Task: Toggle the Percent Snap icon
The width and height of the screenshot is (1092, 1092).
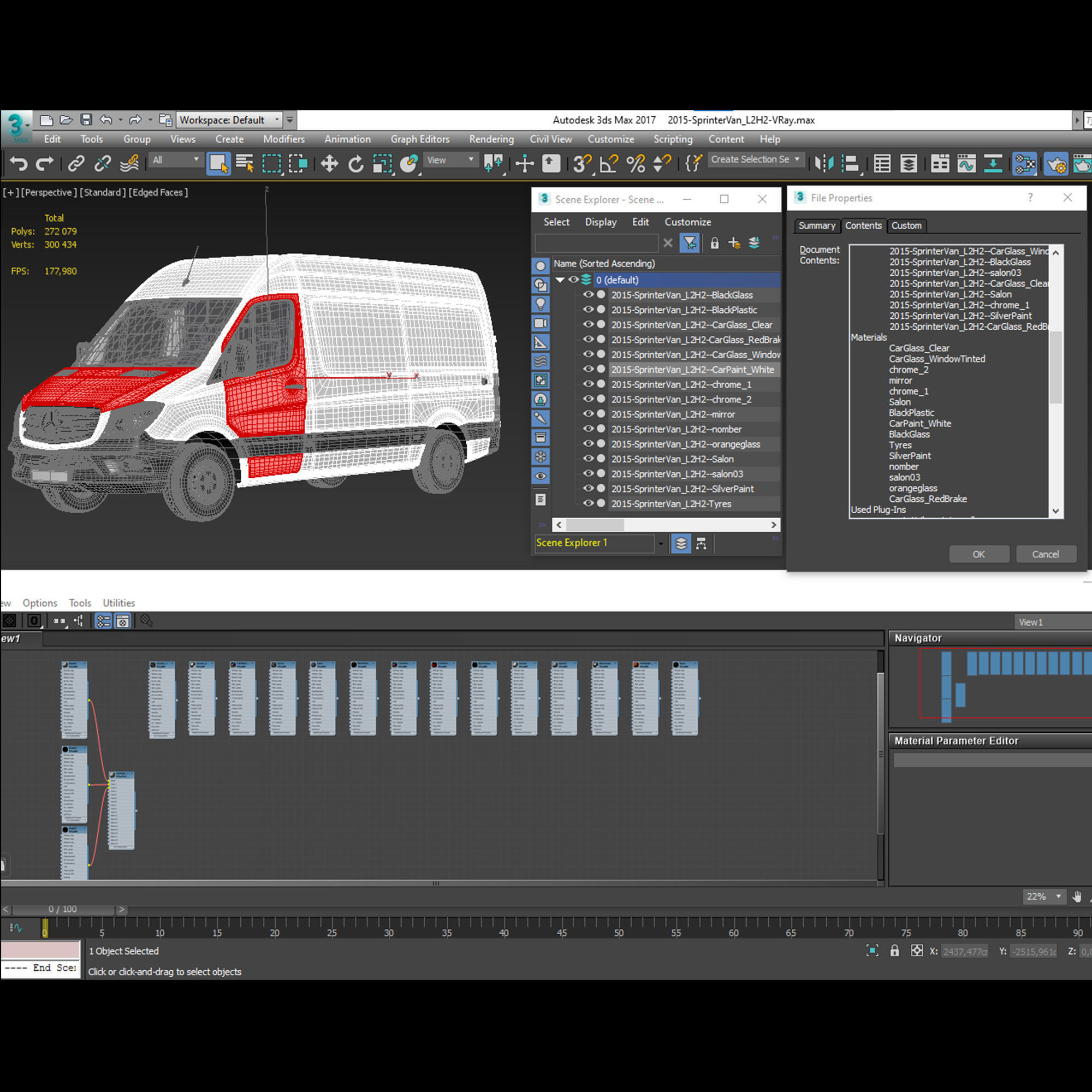Action: (x=636, y=164)
